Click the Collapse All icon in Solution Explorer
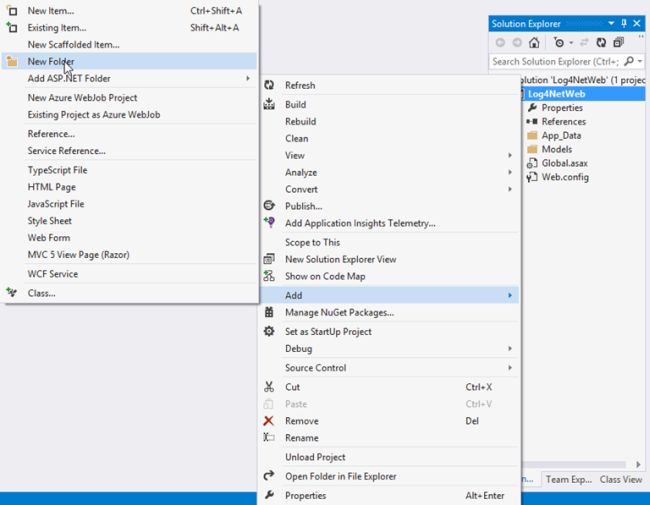Screen dimensions: 650x505 (618, 42)
